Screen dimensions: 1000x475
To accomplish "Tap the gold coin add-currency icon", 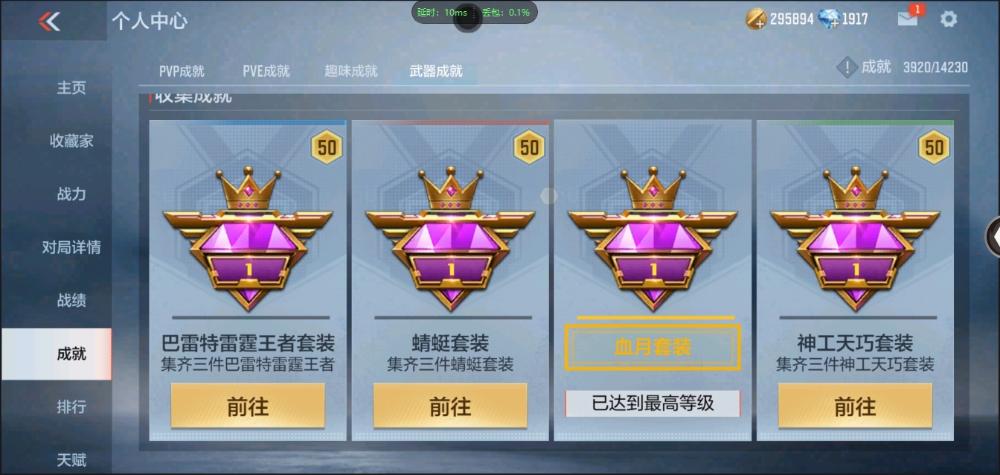I will [756, 19].
